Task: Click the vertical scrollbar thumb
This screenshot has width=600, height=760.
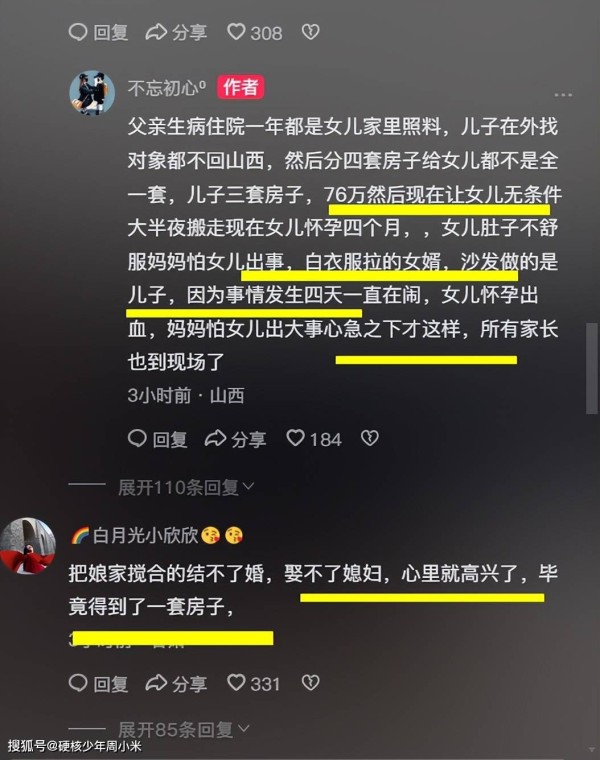Action: 592,368
